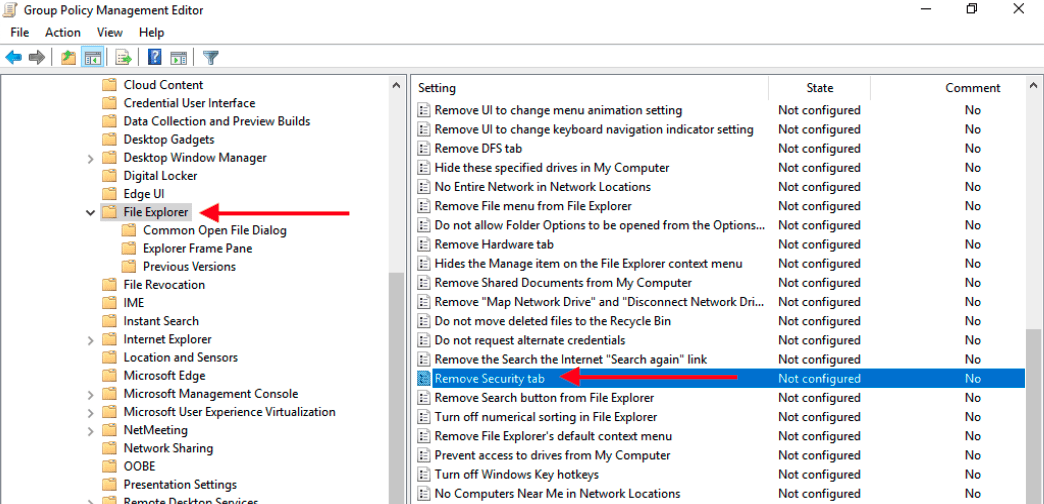Viewport: 1044px width, 504px height.
Task: Expand the Internet Explorer tree node
Action: click(91, 340)
